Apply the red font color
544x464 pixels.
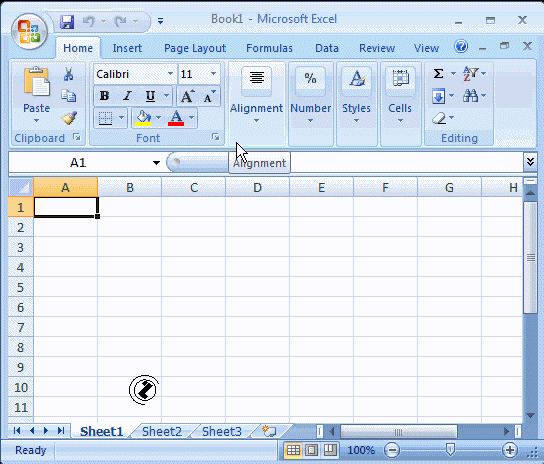coord(176,118)
